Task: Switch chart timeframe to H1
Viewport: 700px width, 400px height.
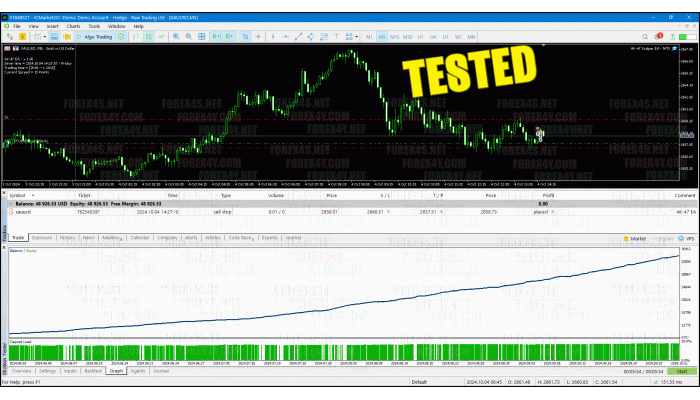Action: click(x=418, y=37)
